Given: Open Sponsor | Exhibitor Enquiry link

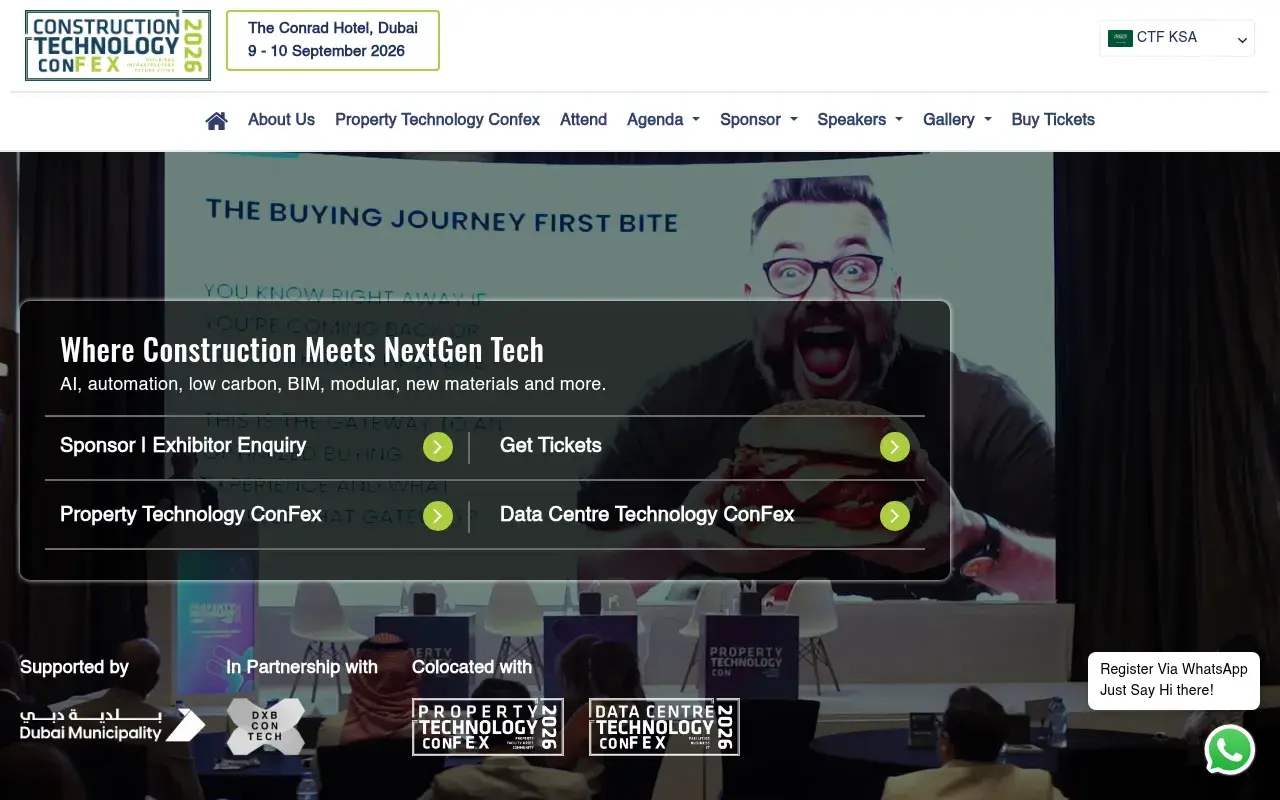Looking at the screenshot, I should pos(183,446).
